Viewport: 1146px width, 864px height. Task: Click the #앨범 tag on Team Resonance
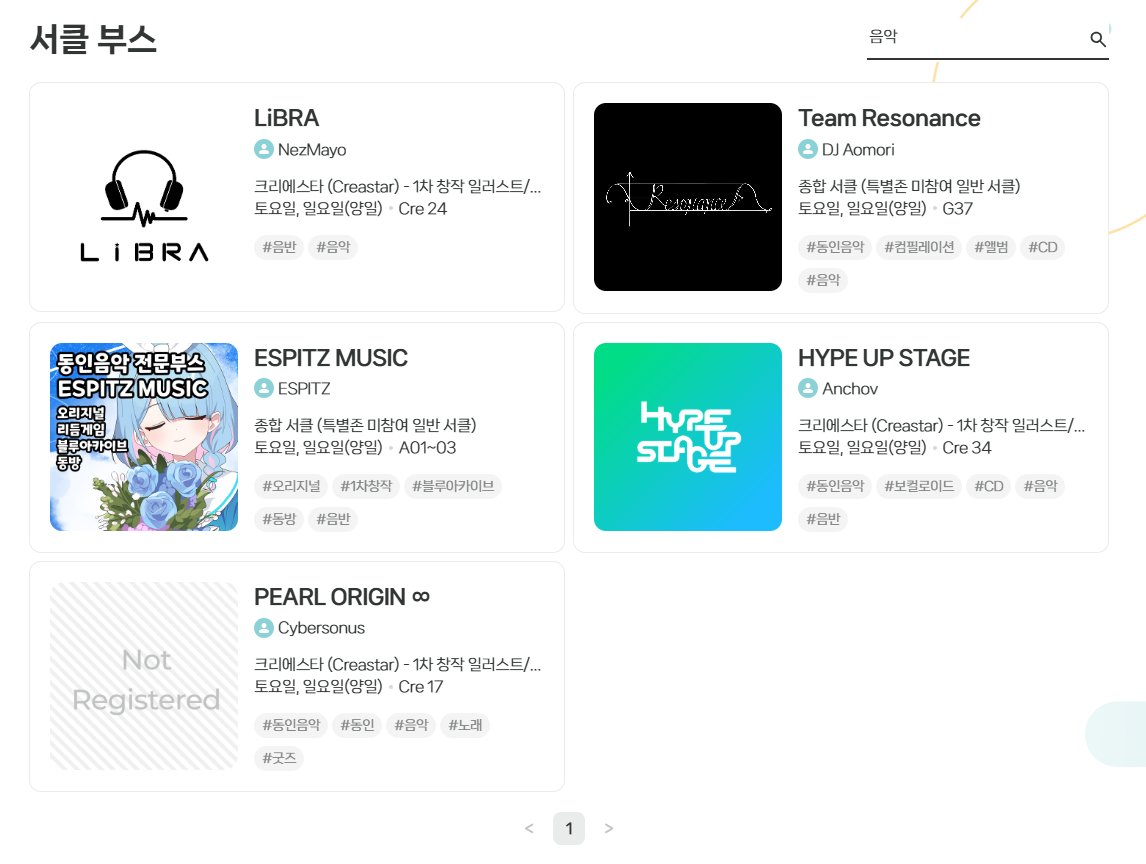(x=991, y=247)
